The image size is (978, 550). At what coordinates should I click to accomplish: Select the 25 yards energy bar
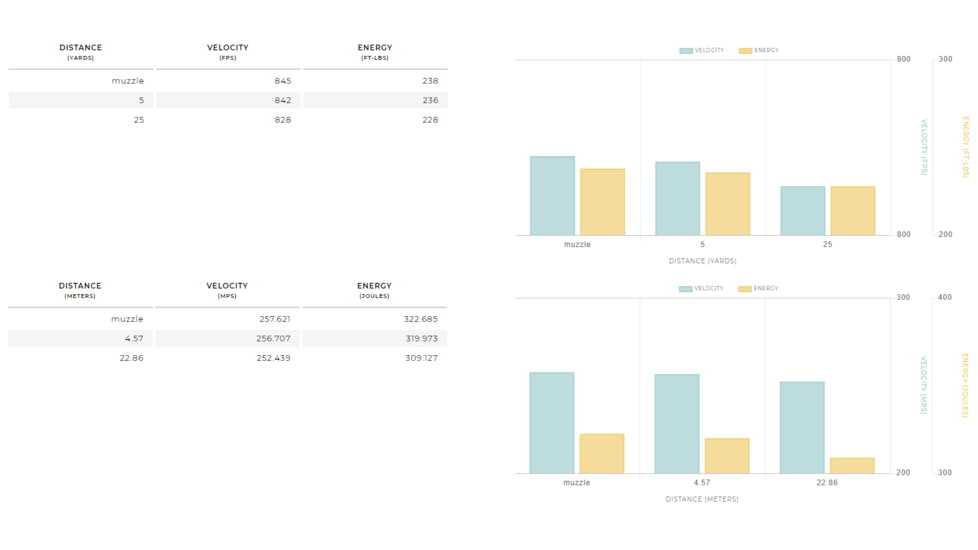click(x=852, y=211)
